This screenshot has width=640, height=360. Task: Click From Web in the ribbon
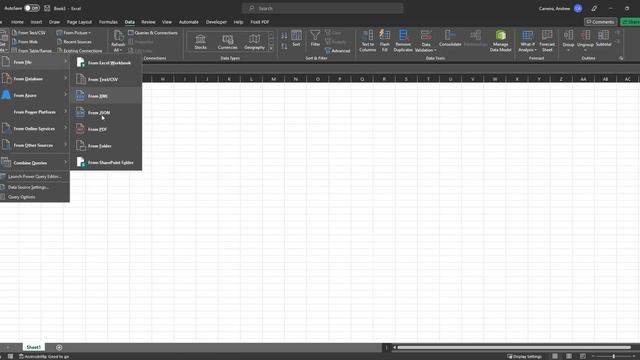[x=25, y=42]
